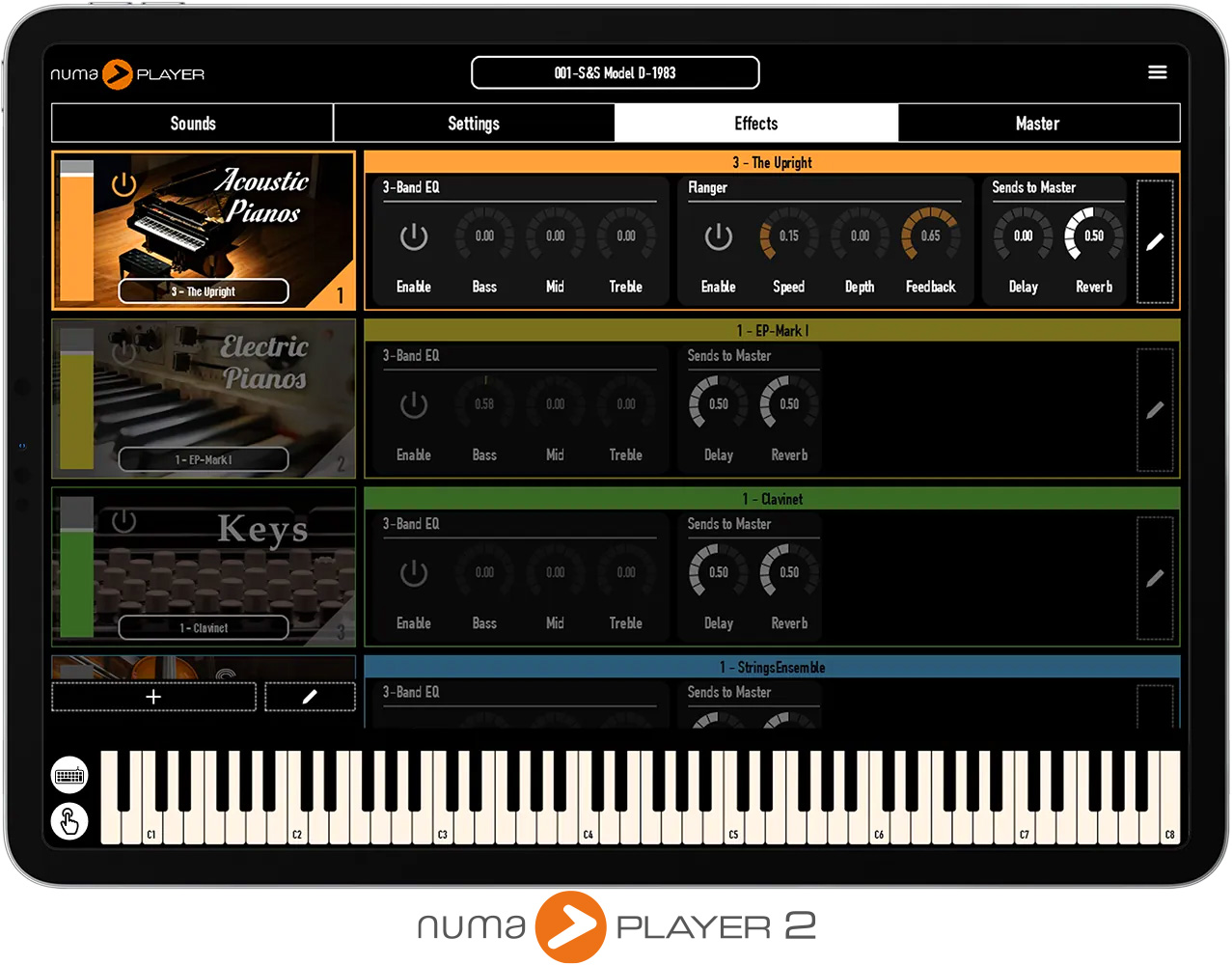Image resolution: width=1232 pixels, height=965 pixels.
Task: Click the pencil icon below the sound list
Action: [310, 697]
